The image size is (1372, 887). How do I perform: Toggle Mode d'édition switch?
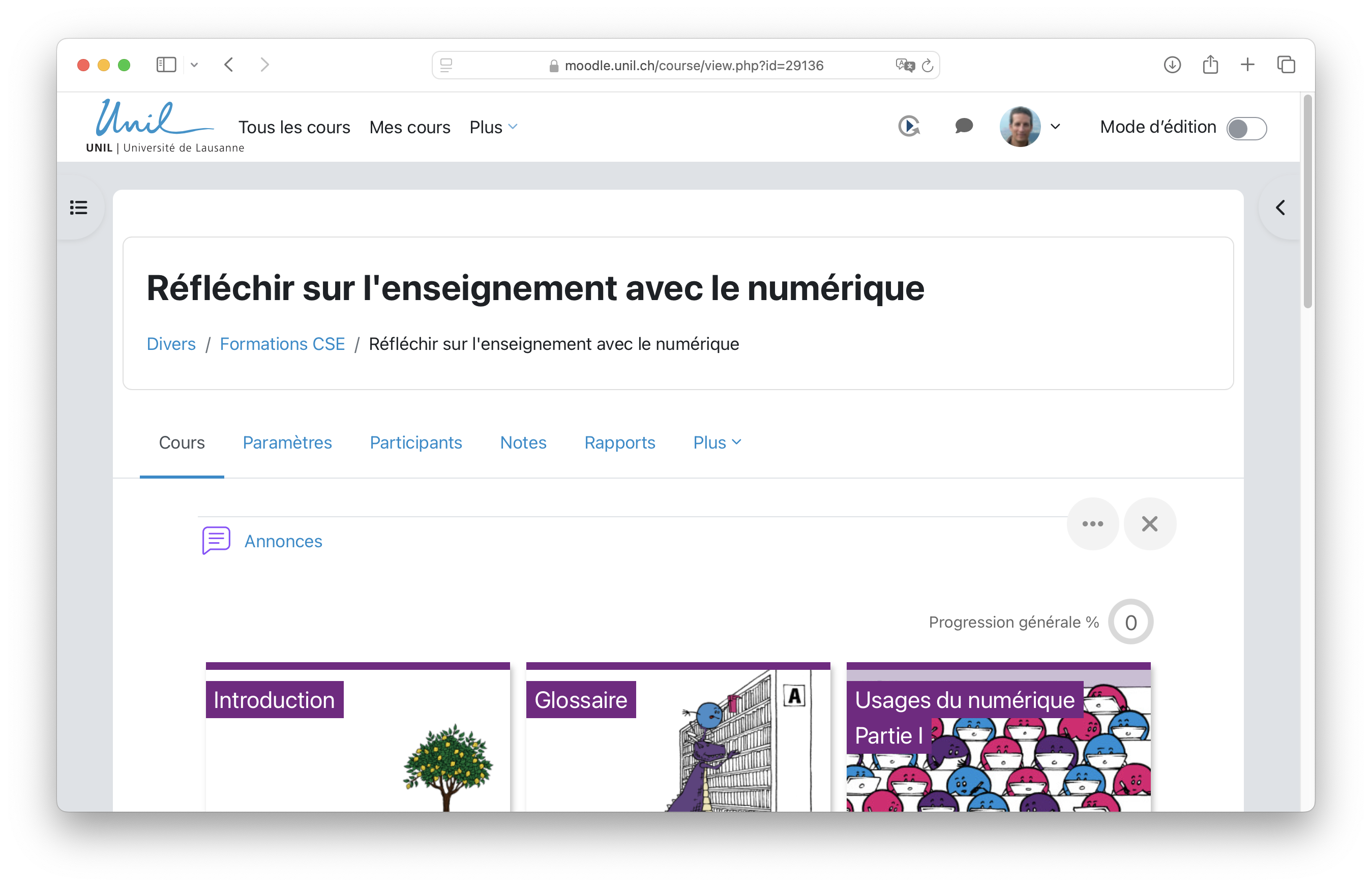coord(1246,128)
